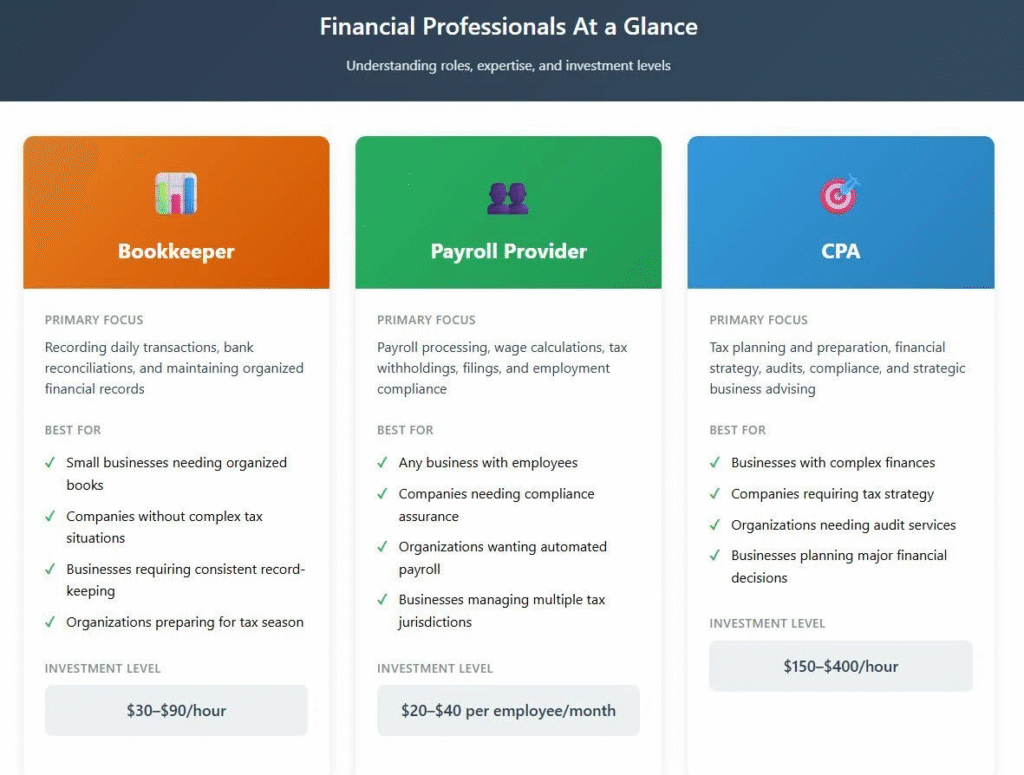Click the two-people icon above Payroll Provider
Image resolution: width=1024 pixels, height=775 pixels.
(x=508, y=197)
